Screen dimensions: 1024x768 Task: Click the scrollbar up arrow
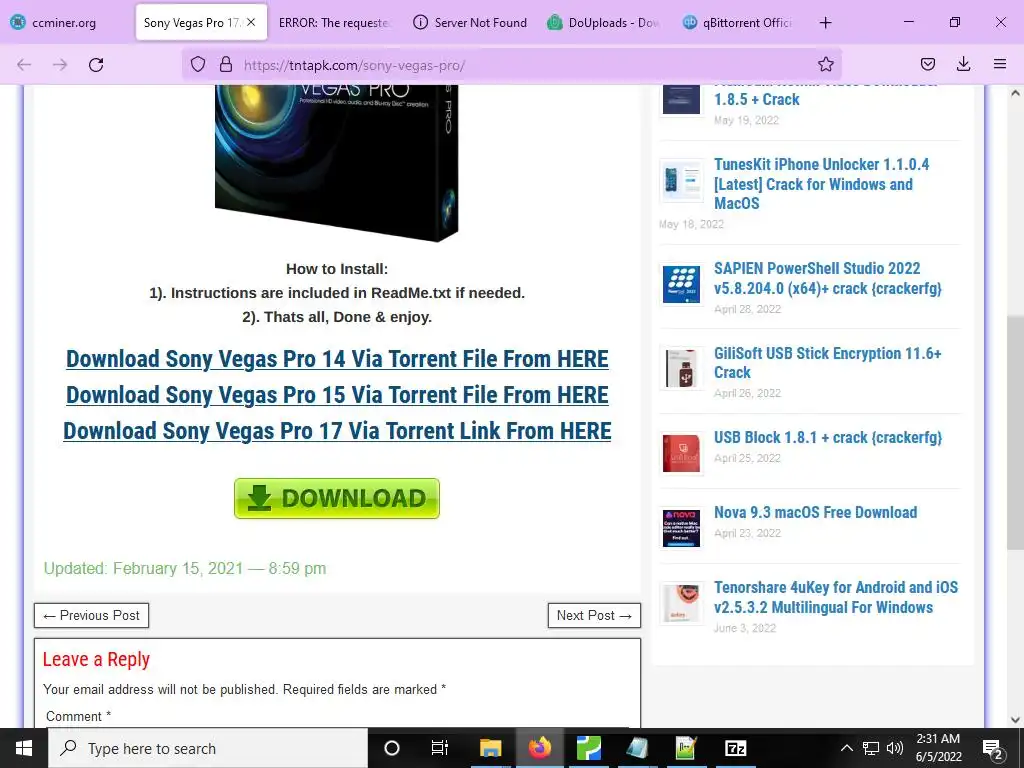pos(1015,93)
